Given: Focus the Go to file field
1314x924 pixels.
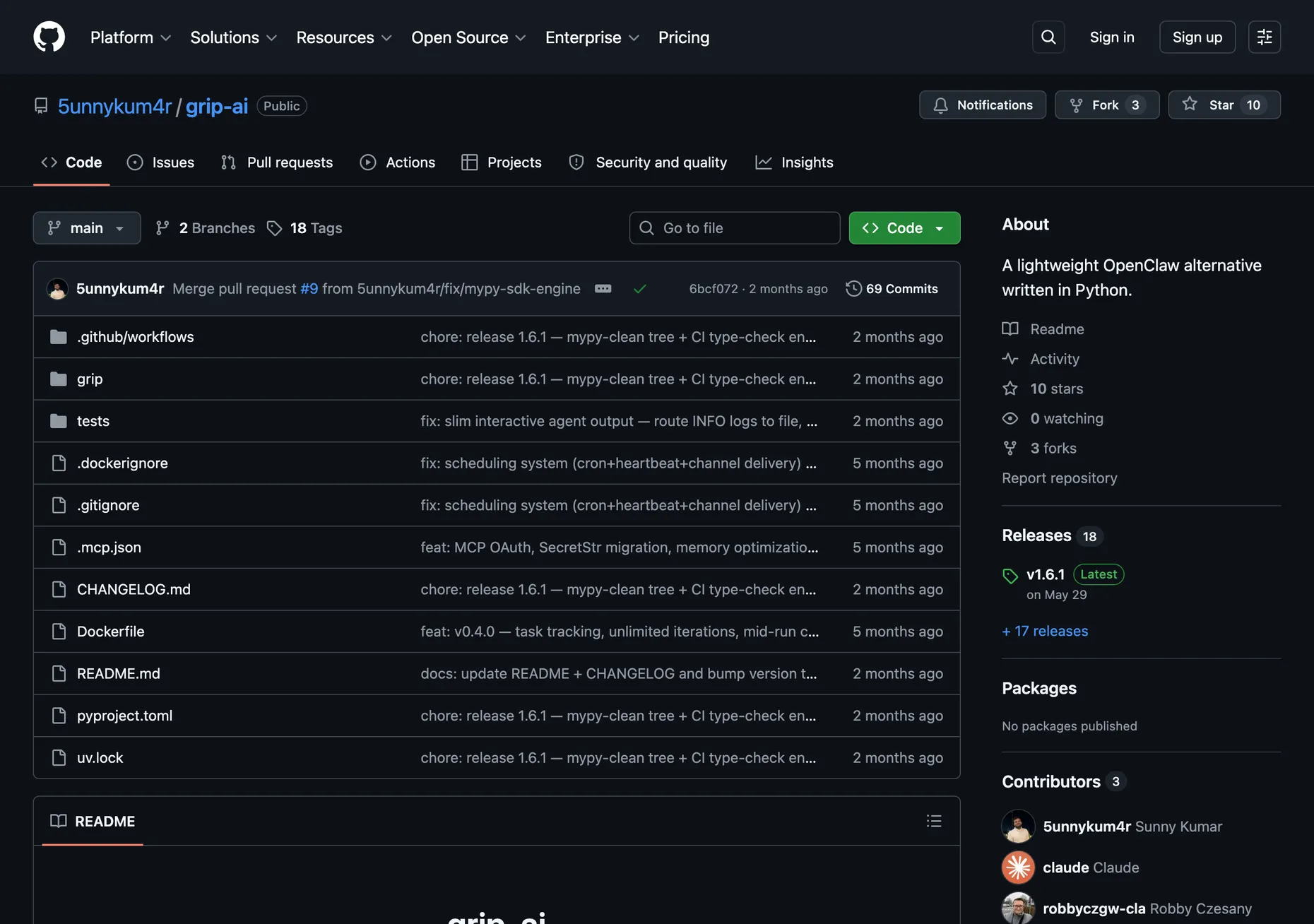Looking at the screenshot, I should tap(735, 228).
